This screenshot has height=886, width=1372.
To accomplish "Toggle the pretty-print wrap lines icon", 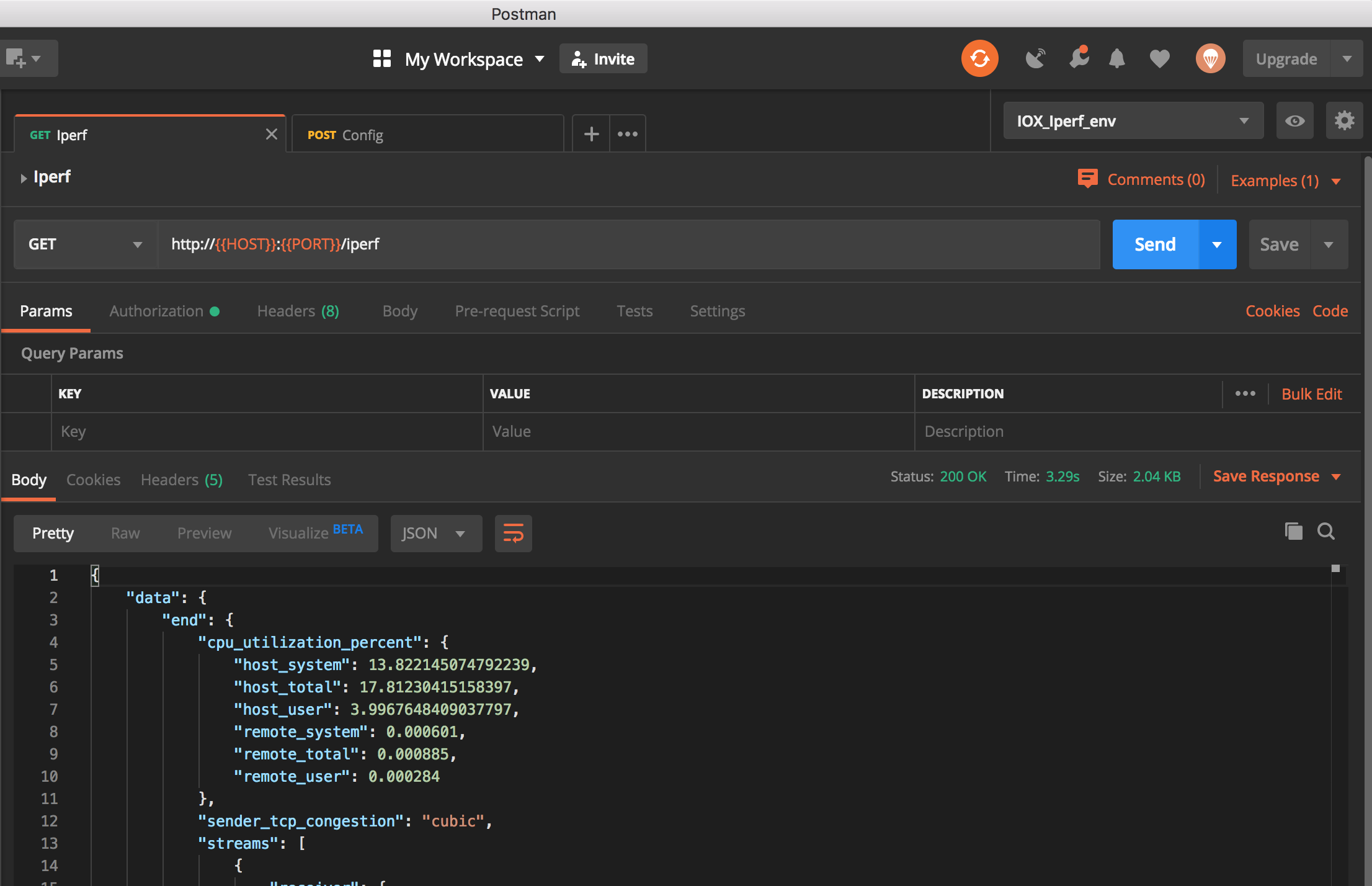I will 513,533.
